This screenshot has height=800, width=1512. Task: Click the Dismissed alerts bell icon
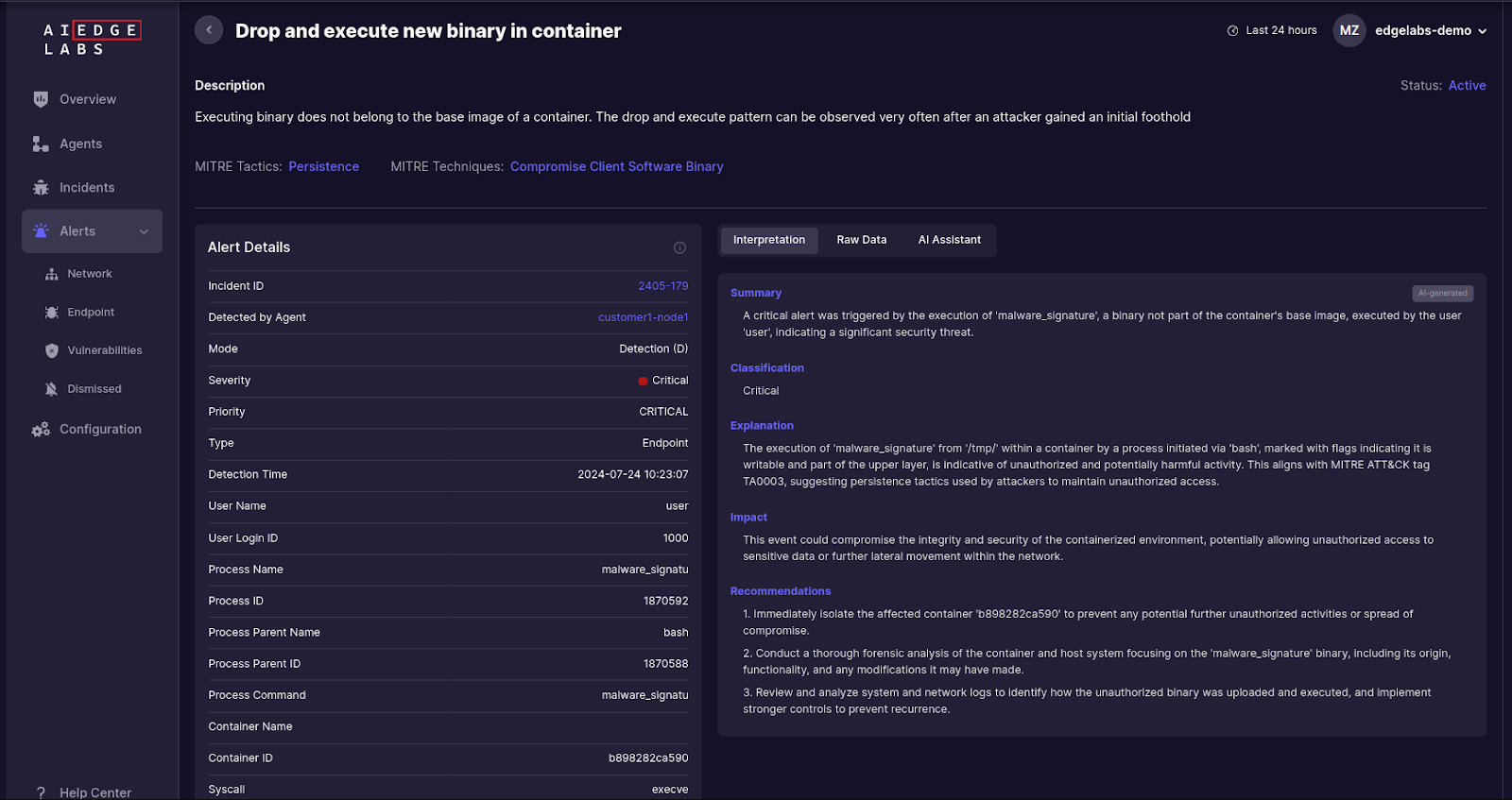click(52, 389)
